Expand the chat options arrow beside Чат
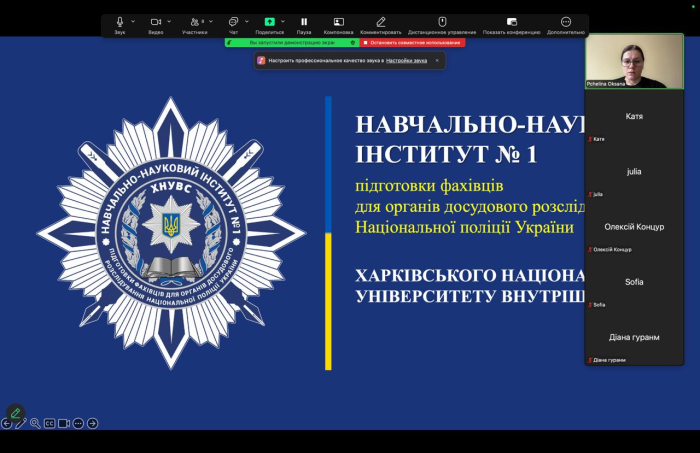The width and height of the screenshot is (700, 453). tap(246, 21)
